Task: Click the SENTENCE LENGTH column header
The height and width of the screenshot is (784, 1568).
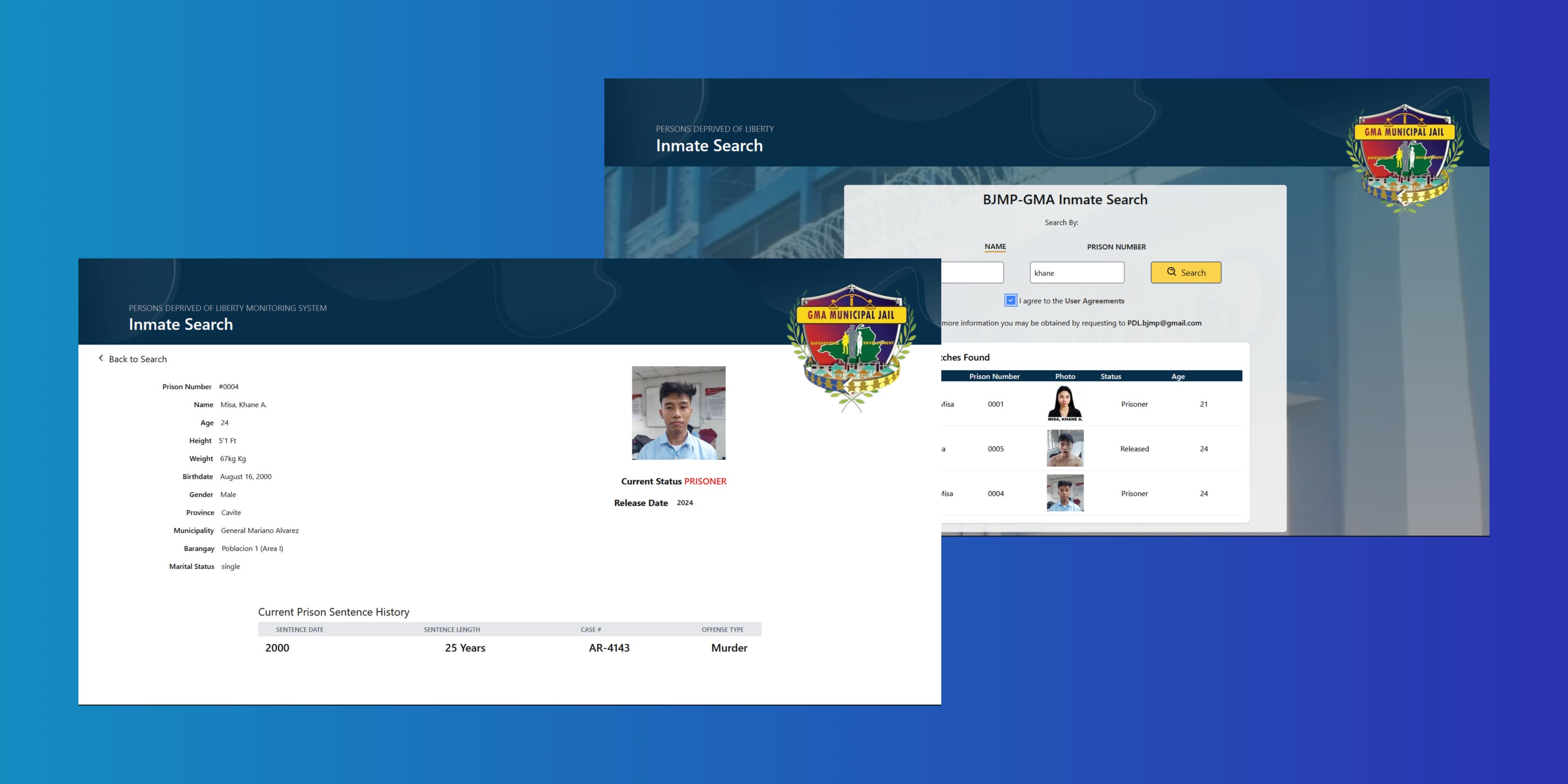Action: (x=452, y=629)
